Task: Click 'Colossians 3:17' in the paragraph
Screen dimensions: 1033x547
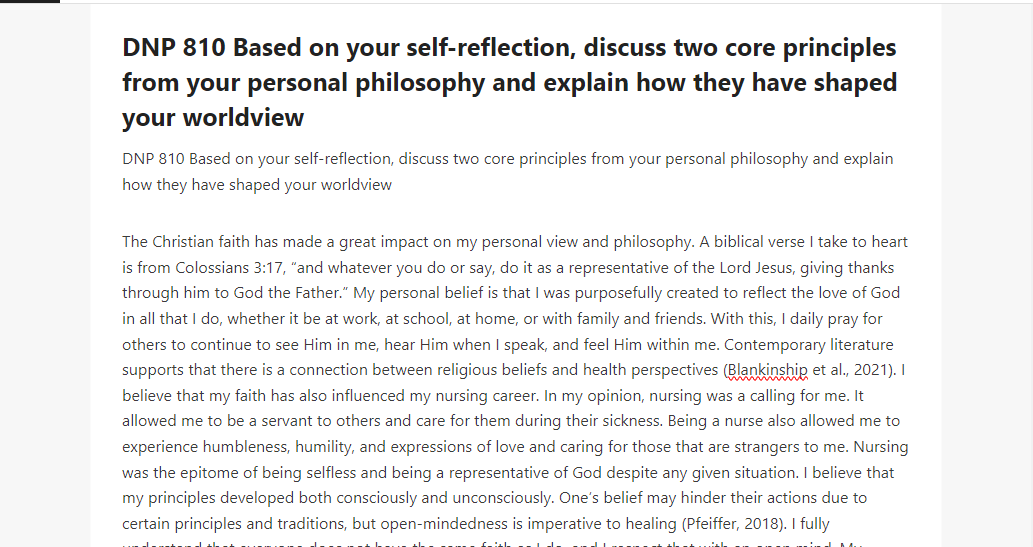Action: [x=231, y=268]
